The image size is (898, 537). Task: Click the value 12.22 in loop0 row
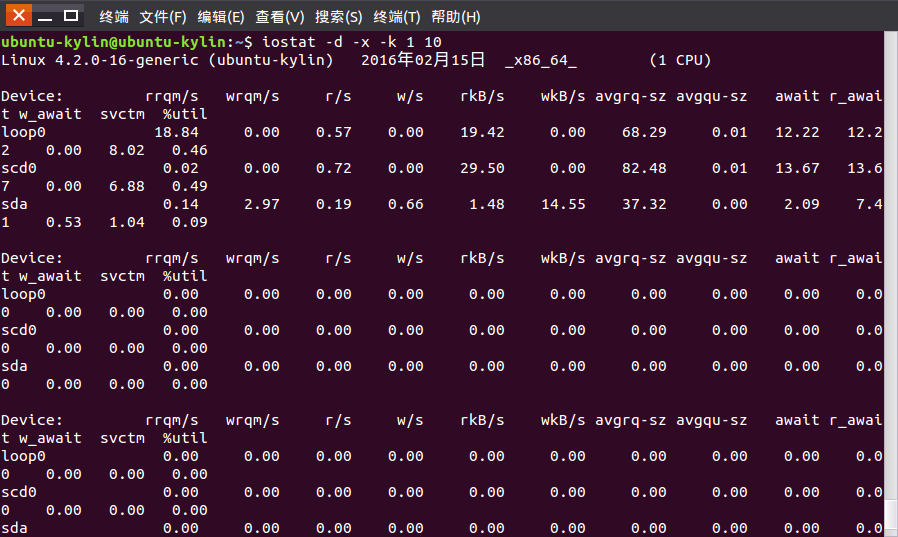[797, 132]
